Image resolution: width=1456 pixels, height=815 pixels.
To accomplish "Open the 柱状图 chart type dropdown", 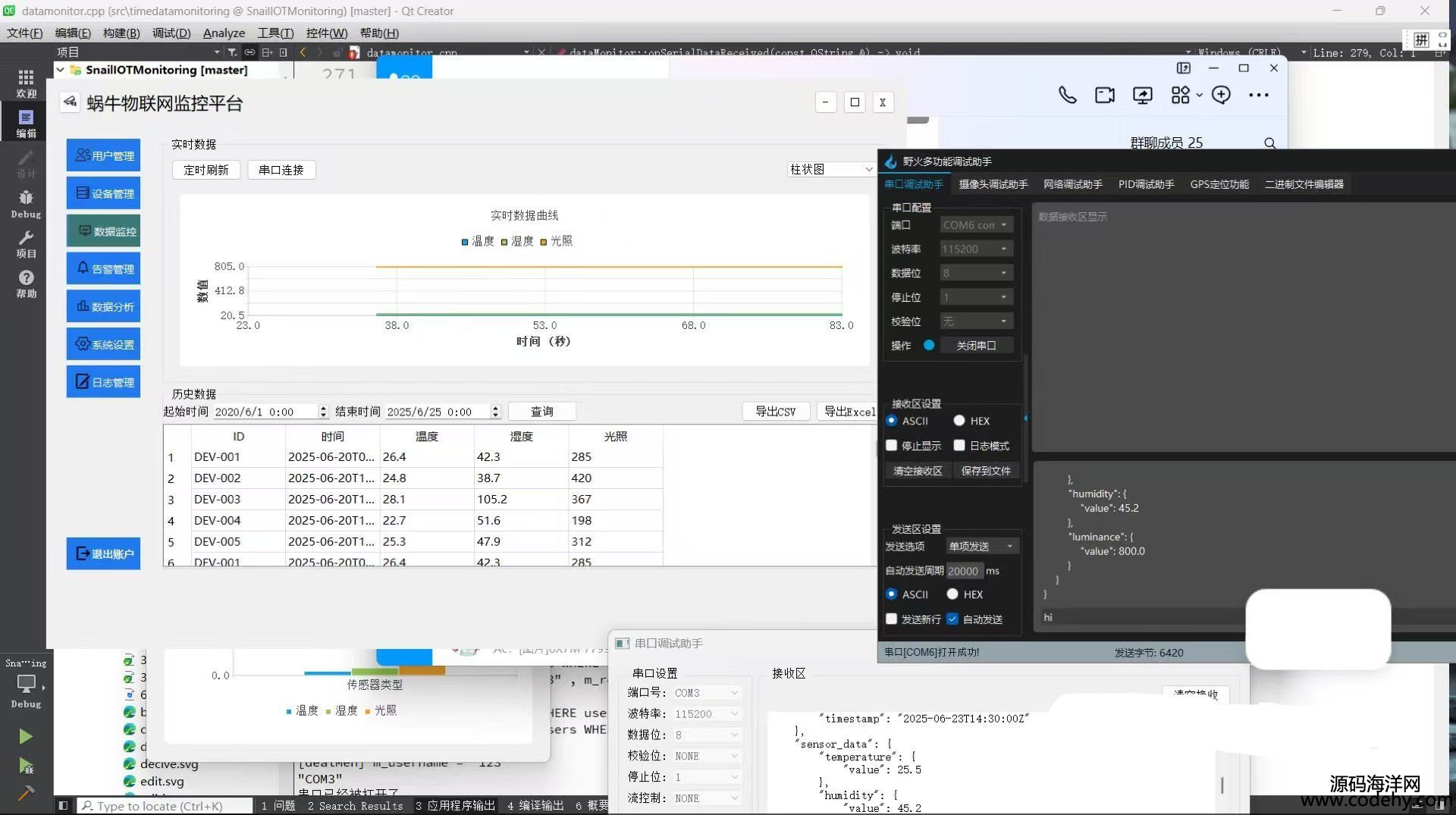I will (830, 170).
